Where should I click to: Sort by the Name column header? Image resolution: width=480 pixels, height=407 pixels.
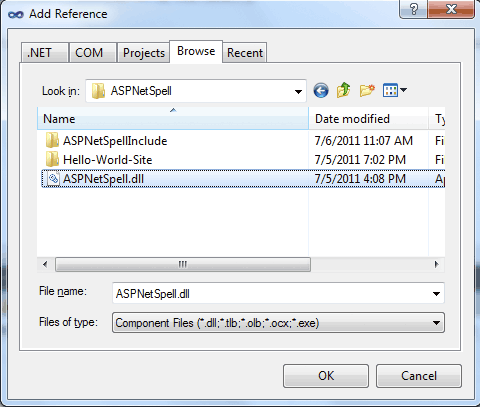[173, 119]
